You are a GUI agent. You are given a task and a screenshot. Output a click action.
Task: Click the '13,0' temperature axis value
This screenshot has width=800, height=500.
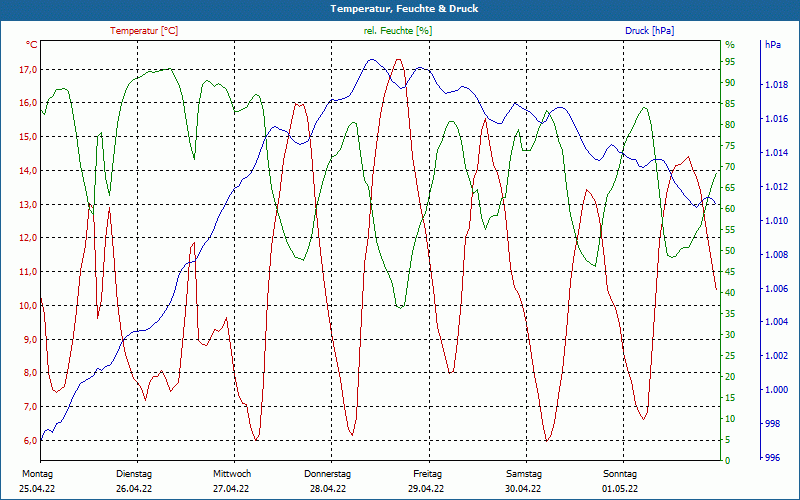(28, 204)
